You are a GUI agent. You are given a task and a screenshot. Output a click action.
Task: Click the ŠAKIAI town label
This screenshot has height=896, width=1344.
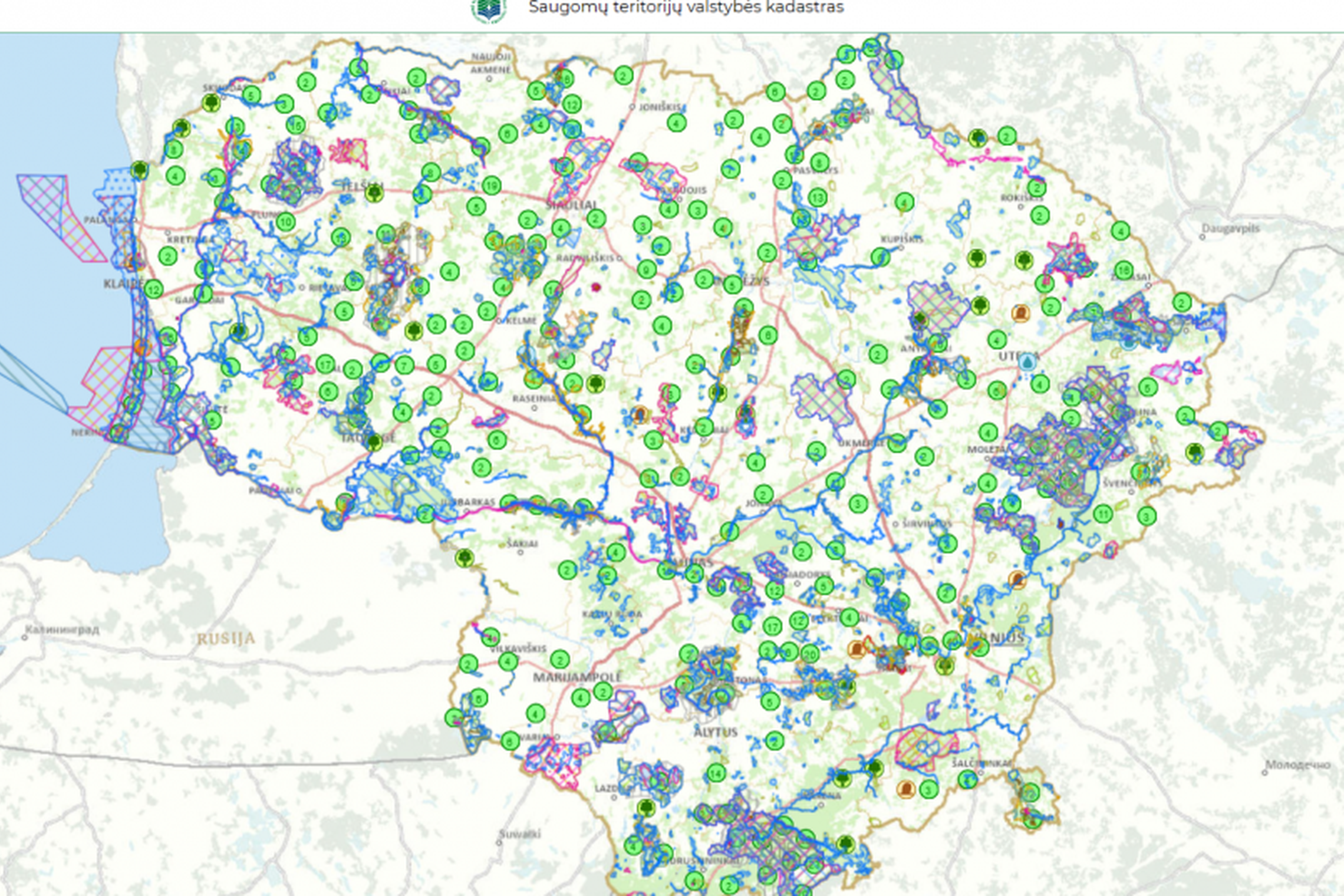(x=522, y=544)
